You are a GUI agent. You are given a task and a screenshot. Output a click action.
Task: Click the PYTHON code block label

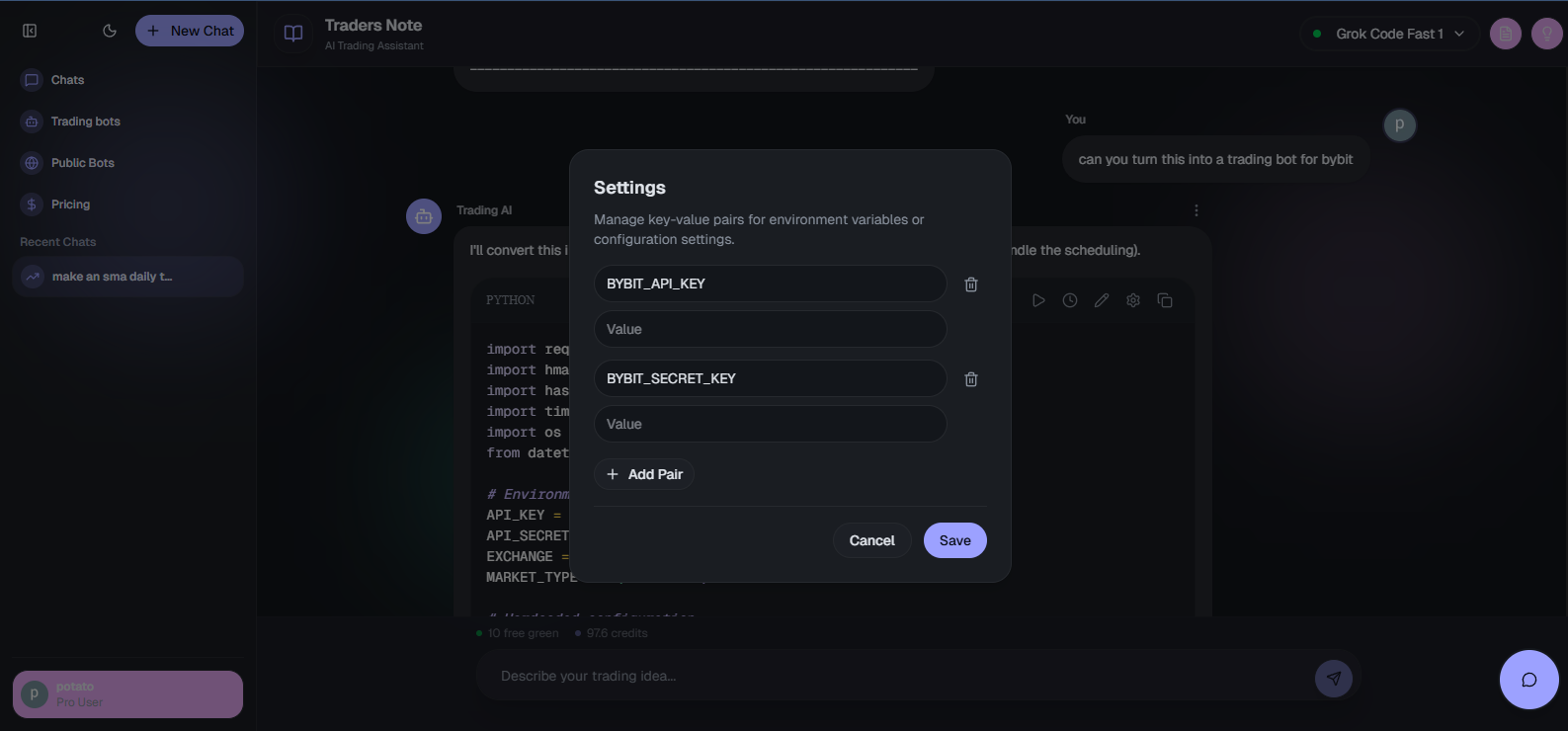pos(511,300)
